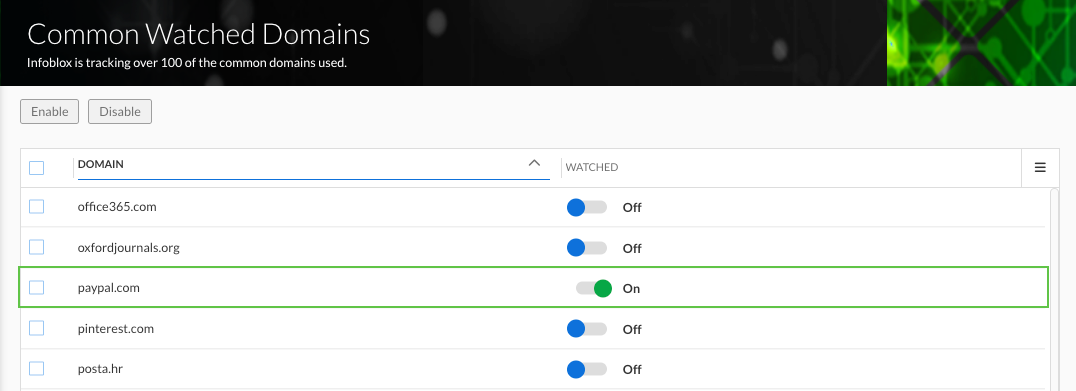Viewport: 1076px width, 391px height.
Task: Click the Enable button
Action: [49, 112]
